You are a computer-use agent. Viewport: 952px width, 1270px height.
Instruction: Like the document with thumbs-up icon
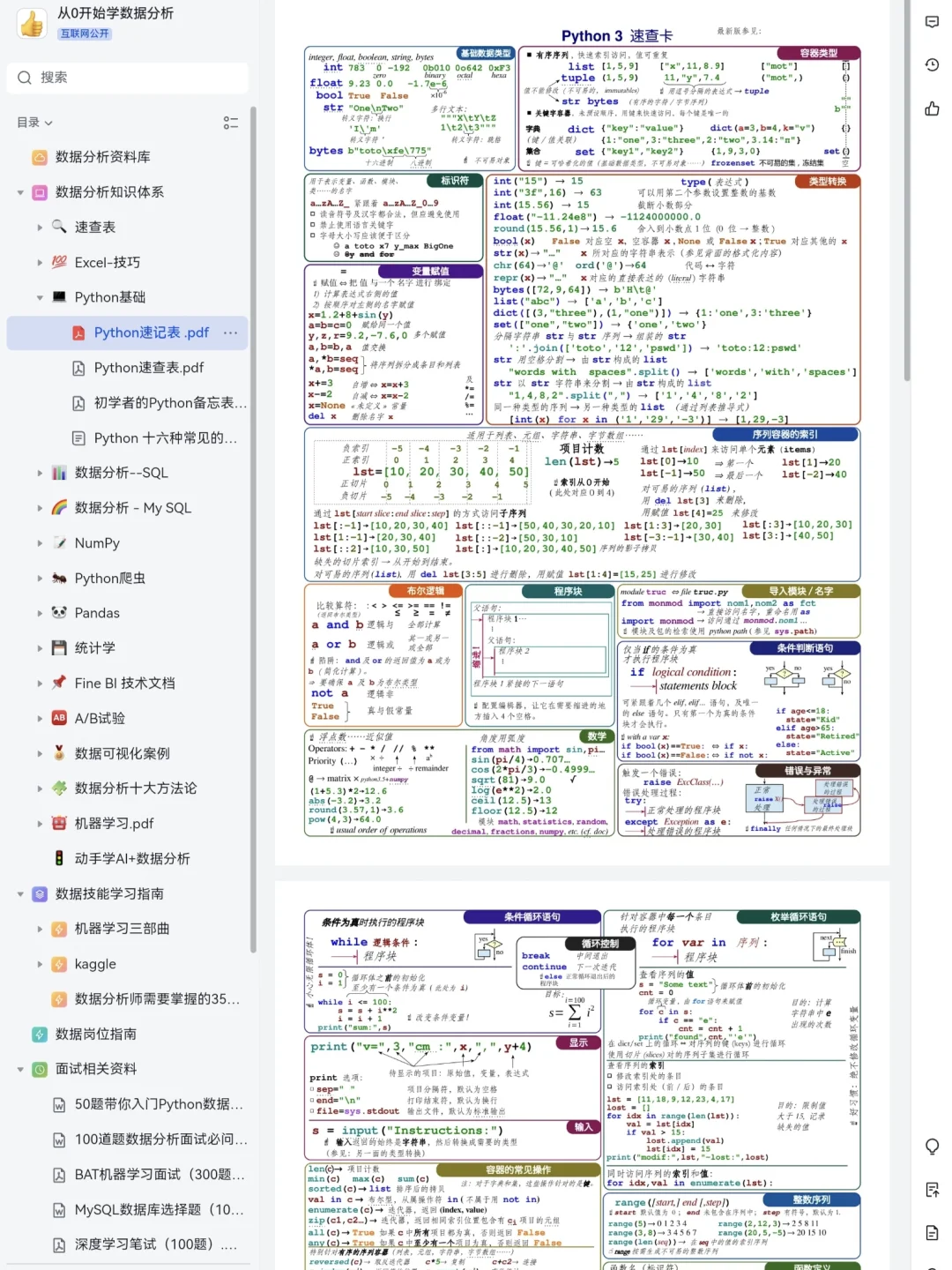click(x=931, y=106)
